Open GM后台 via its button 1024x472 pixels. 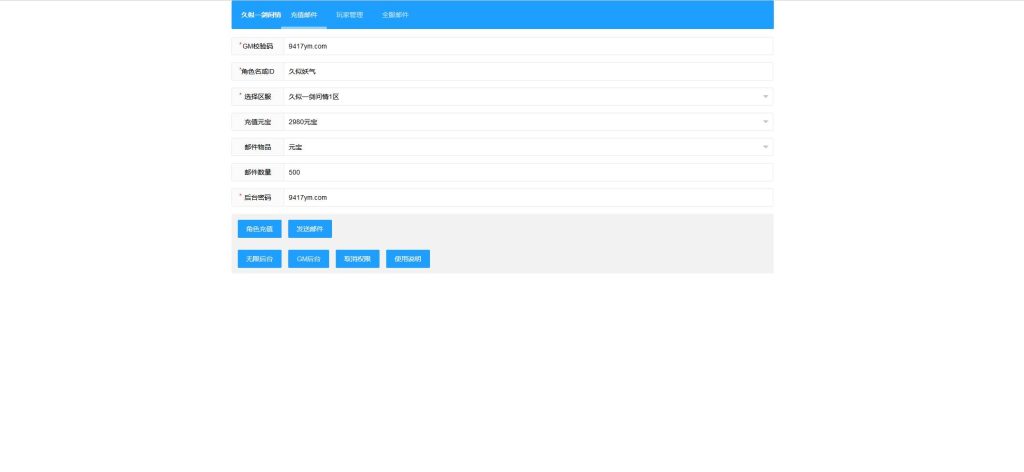pos(310,259)
